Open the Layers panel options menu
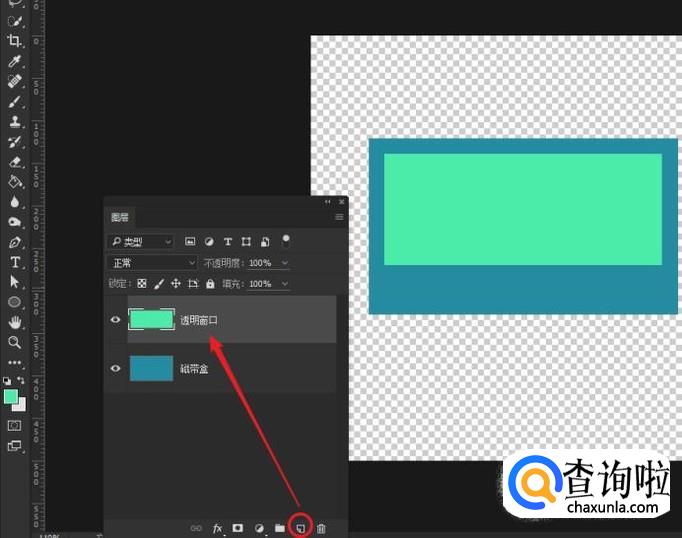This screenshot has height=538, width=682. coord(339,217)
